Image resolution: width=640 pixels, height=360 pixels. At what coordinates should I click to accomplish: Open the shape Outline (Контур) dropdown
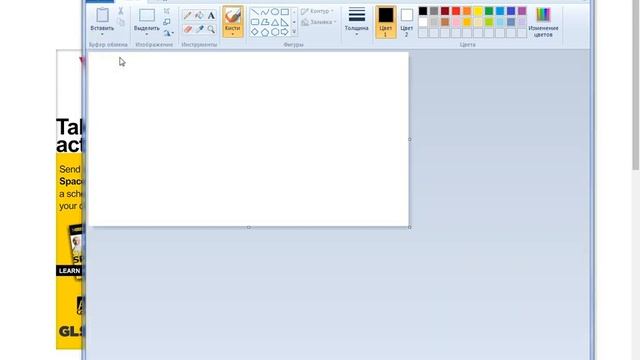(x=318, y=11)
